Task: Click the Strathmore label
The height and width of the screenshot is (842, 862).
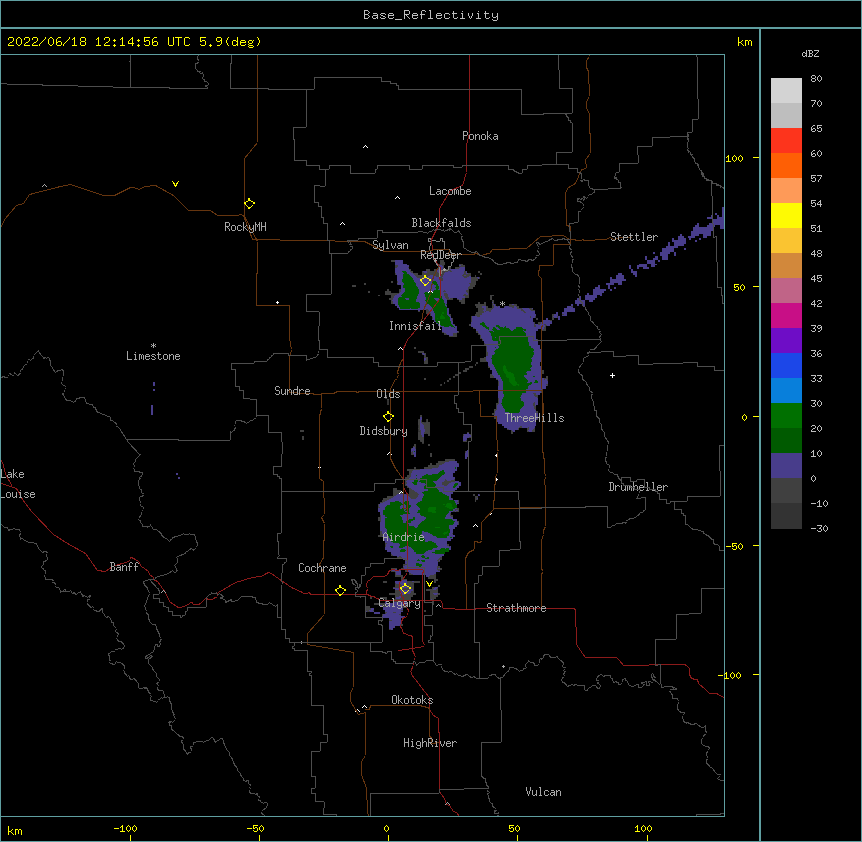Action: point(516,608)
